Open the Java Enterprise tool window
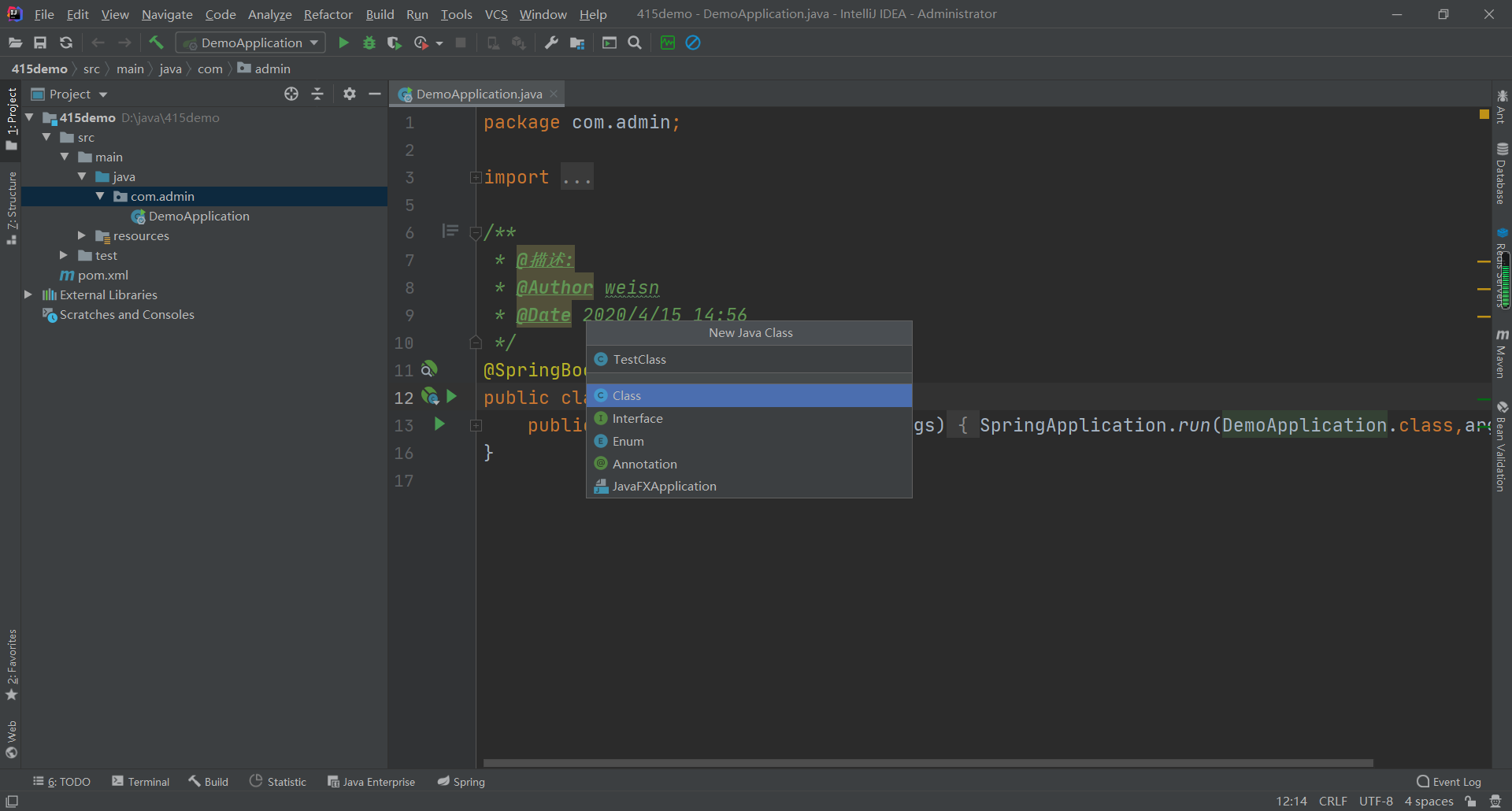This screenshot has height=811, width=1512. pos(371,781)
